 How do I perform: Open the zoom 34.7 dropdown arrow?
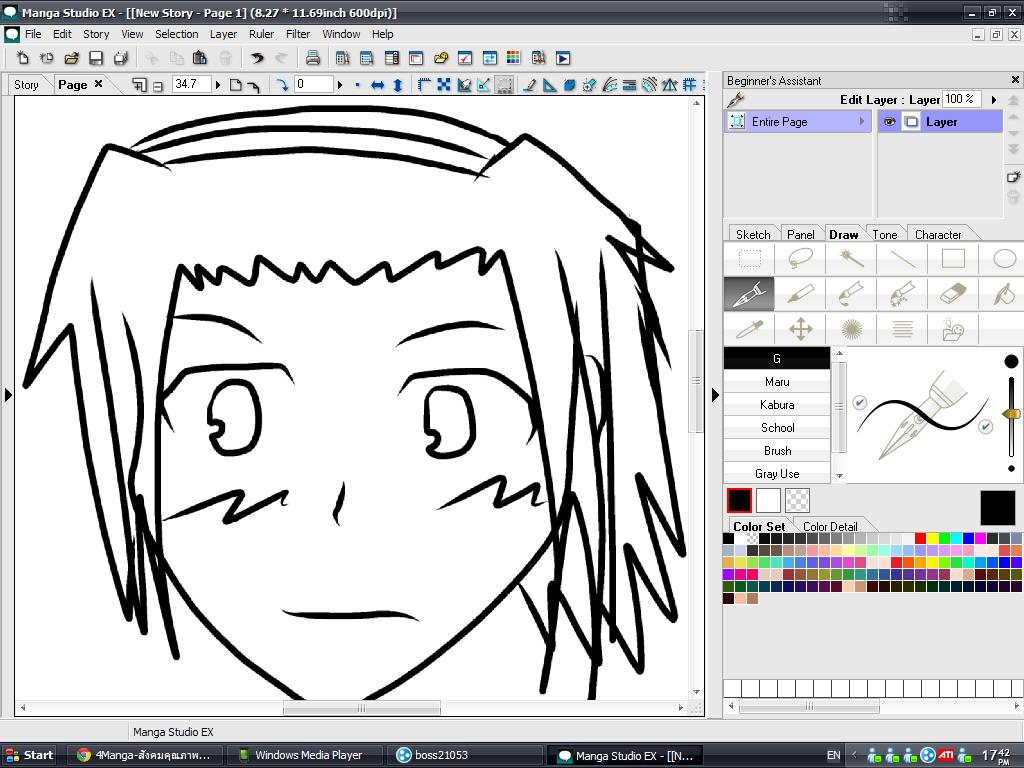click(x=218, y=85)
